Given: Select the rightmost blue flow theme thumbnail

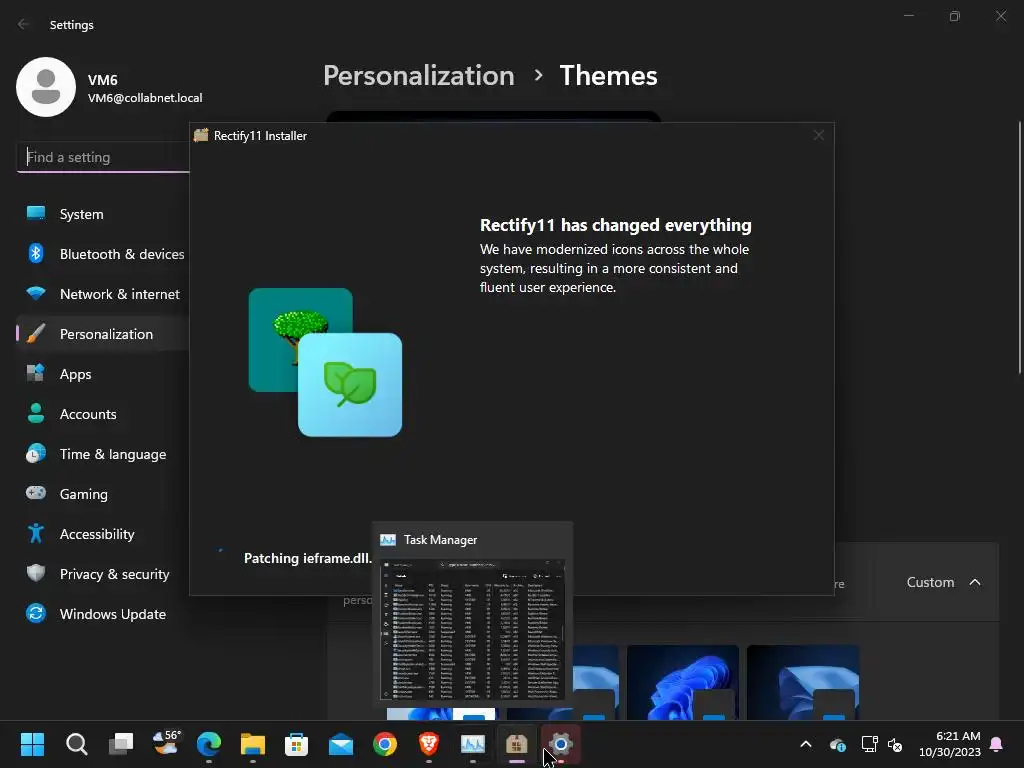Looking at the screenshot, I should (803, 682).
